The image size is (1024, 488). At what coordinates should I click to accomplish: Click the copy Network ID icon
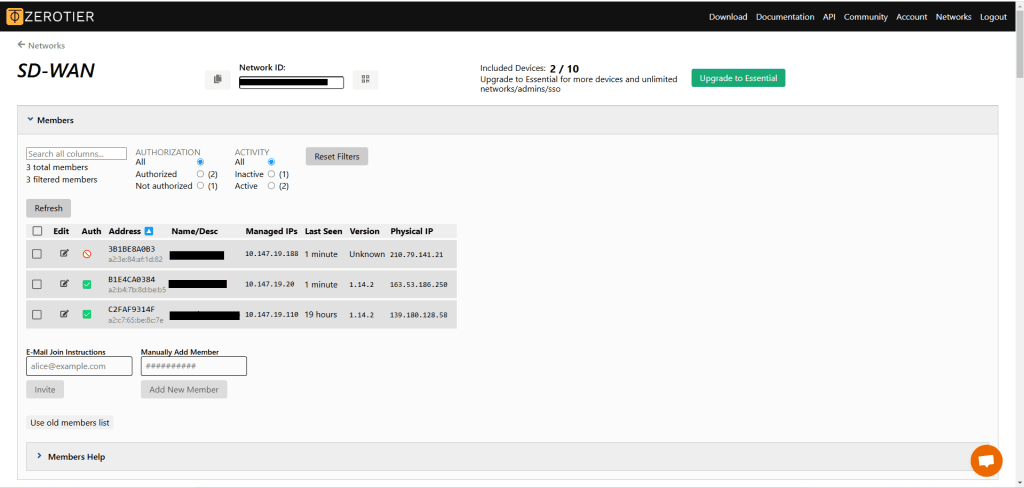coord(217,80)
